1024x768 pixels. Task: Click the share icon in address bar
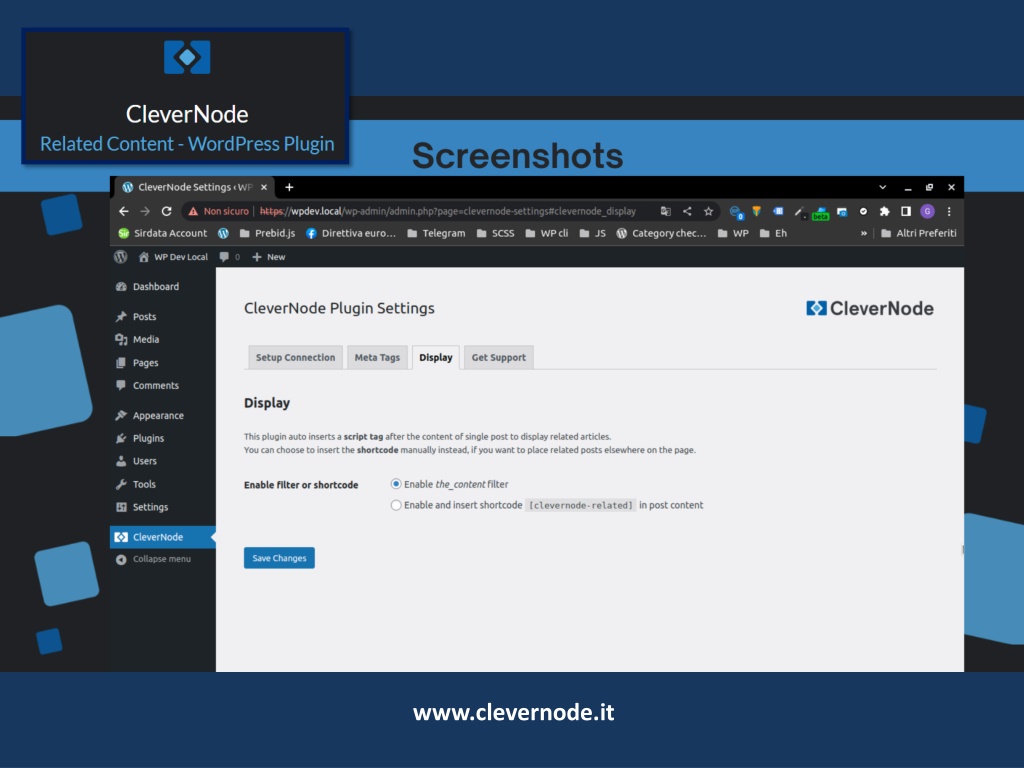[687, 211]
